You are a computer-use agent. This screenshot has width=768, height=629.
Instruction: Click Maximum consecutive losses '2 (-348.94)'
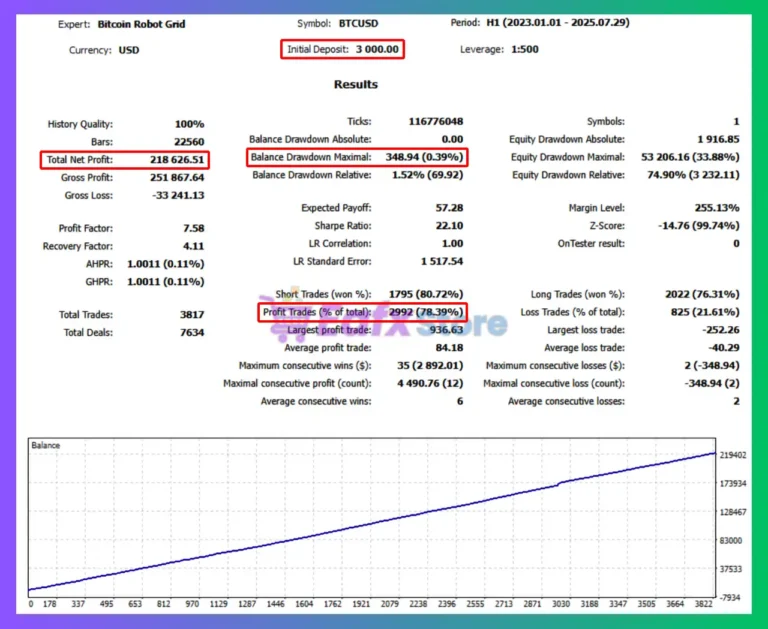pyautogui.click(x=712, y=365)
